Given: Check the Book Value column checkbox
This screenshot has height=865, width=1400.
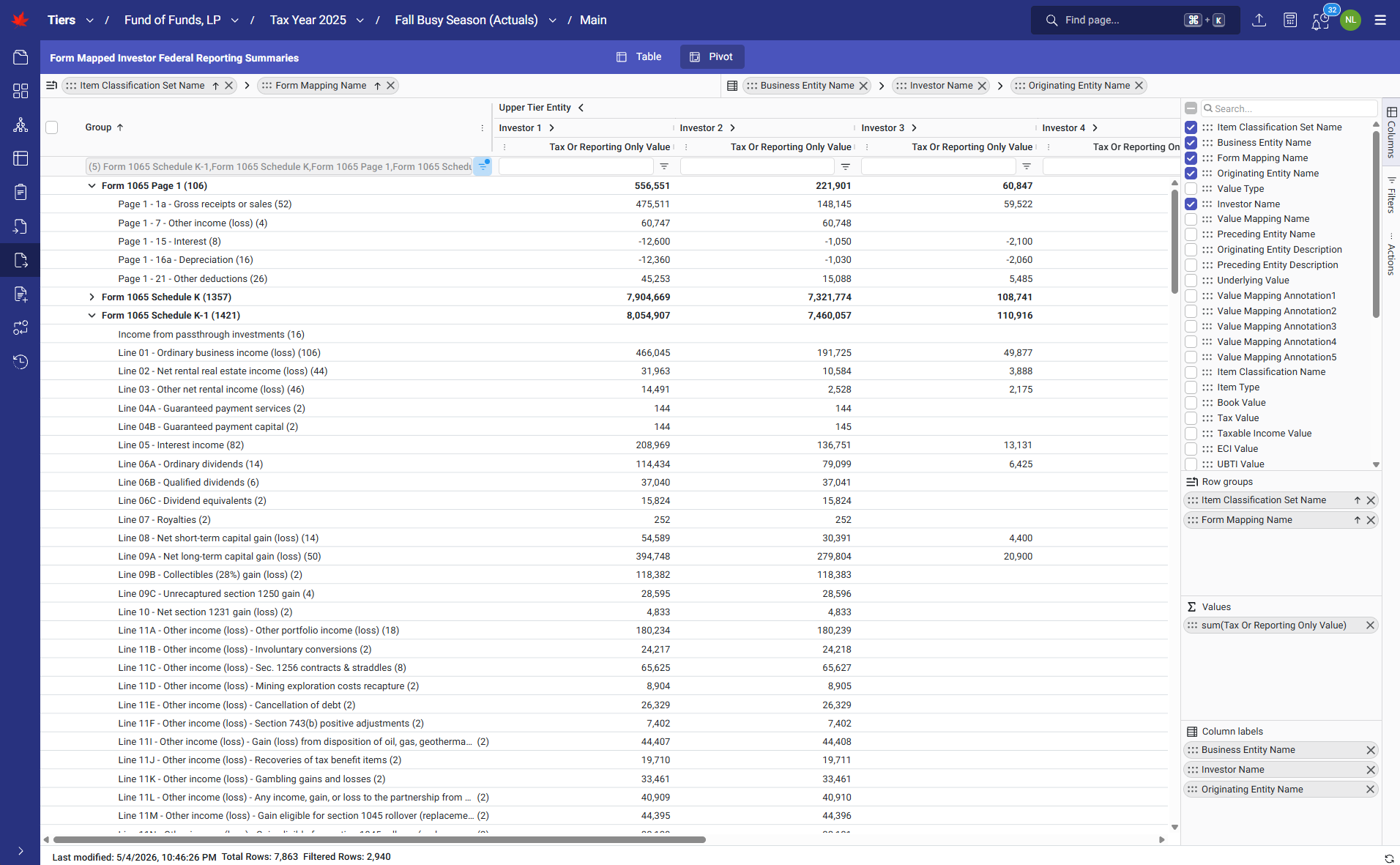Looking at the screenshot, I should click(x=1191, y=403).
